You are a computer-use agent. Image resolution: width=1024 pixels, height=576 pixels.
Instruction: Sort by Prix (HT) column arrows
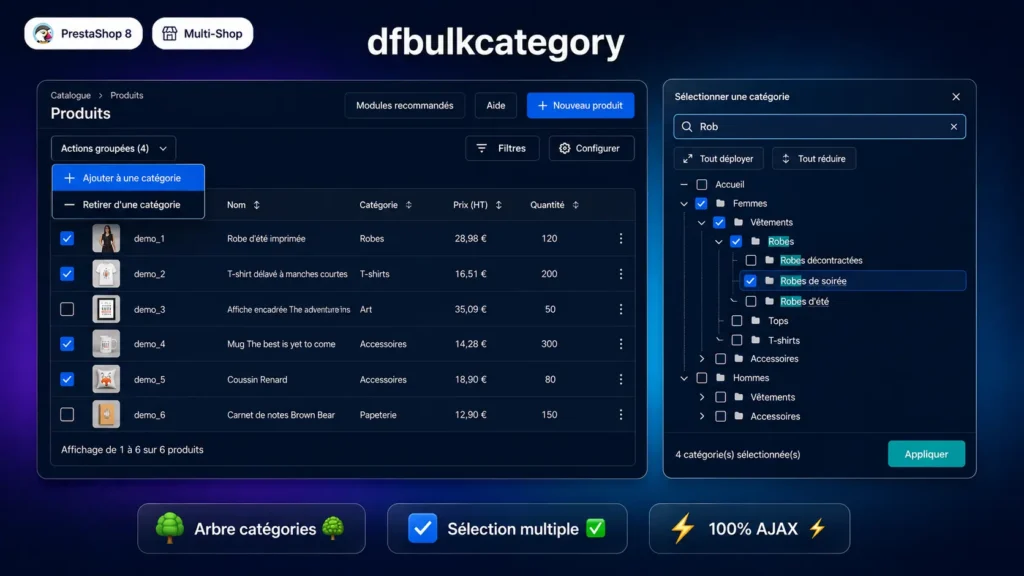[499, 205]
